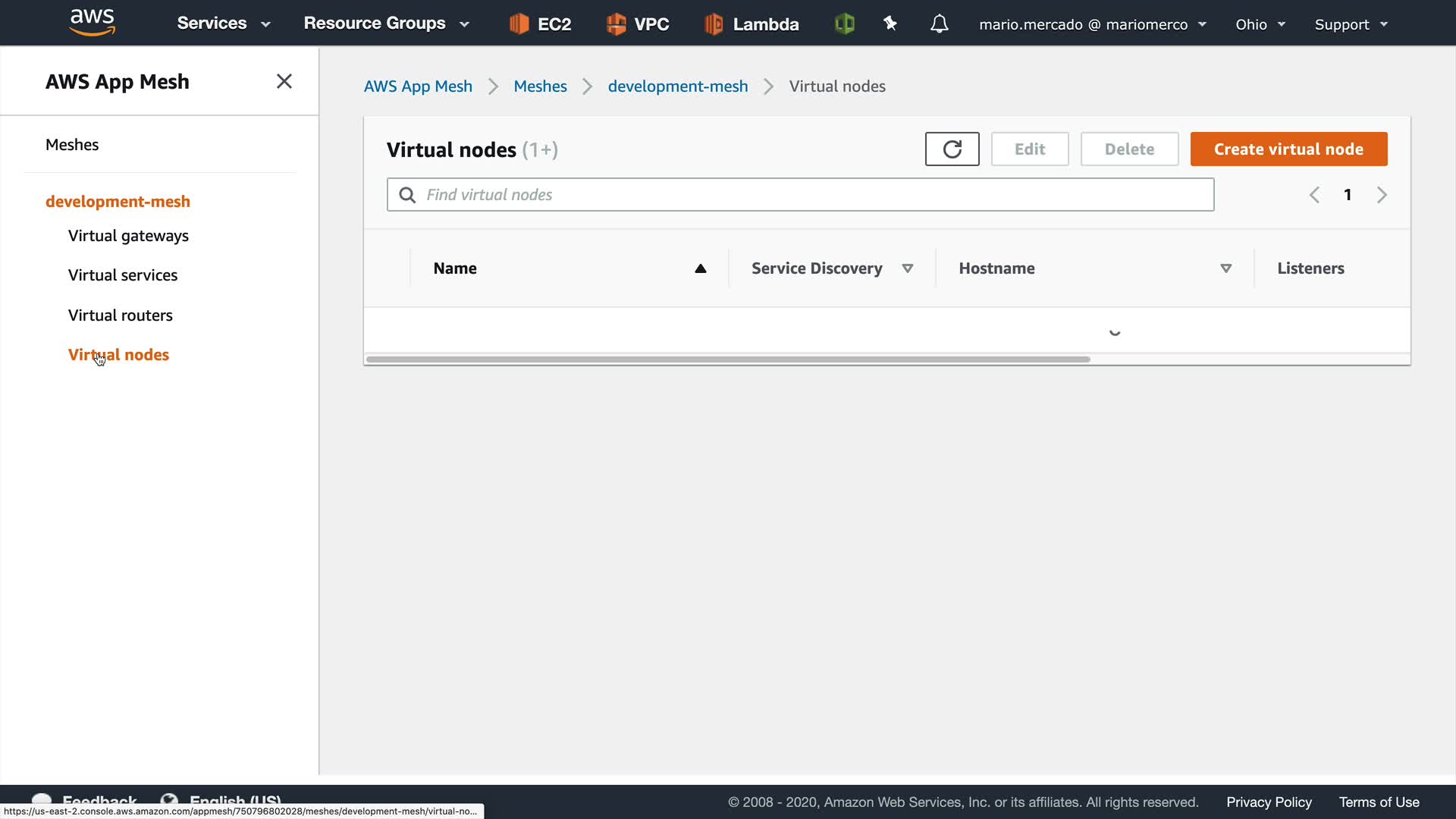
Task: Click the pin shortcuts icon
Action: 890,24
